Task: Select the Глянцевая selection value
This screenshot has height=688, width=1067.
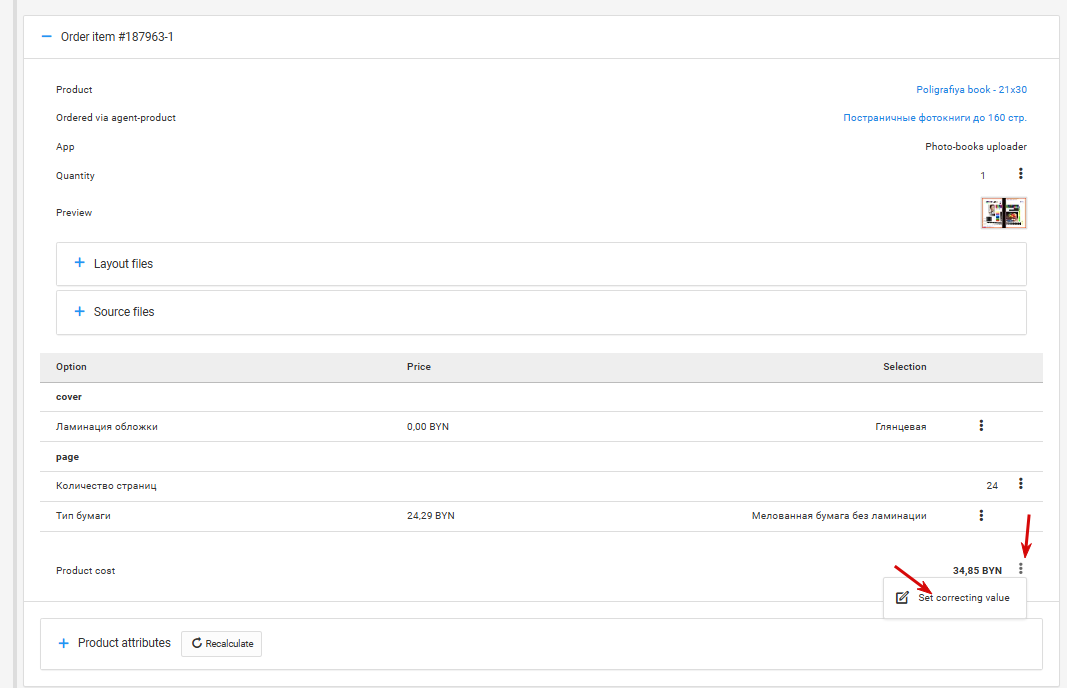Action: coord(900,427)
